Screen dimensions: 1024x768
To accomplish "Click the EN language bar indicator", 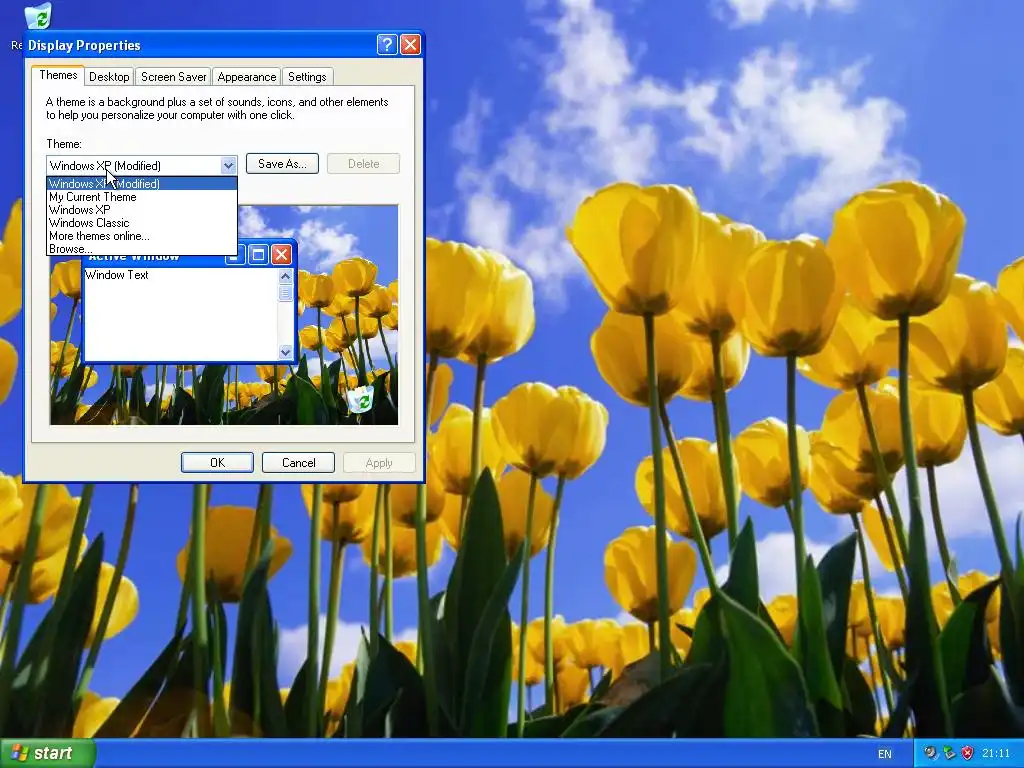I will point(884,754).
